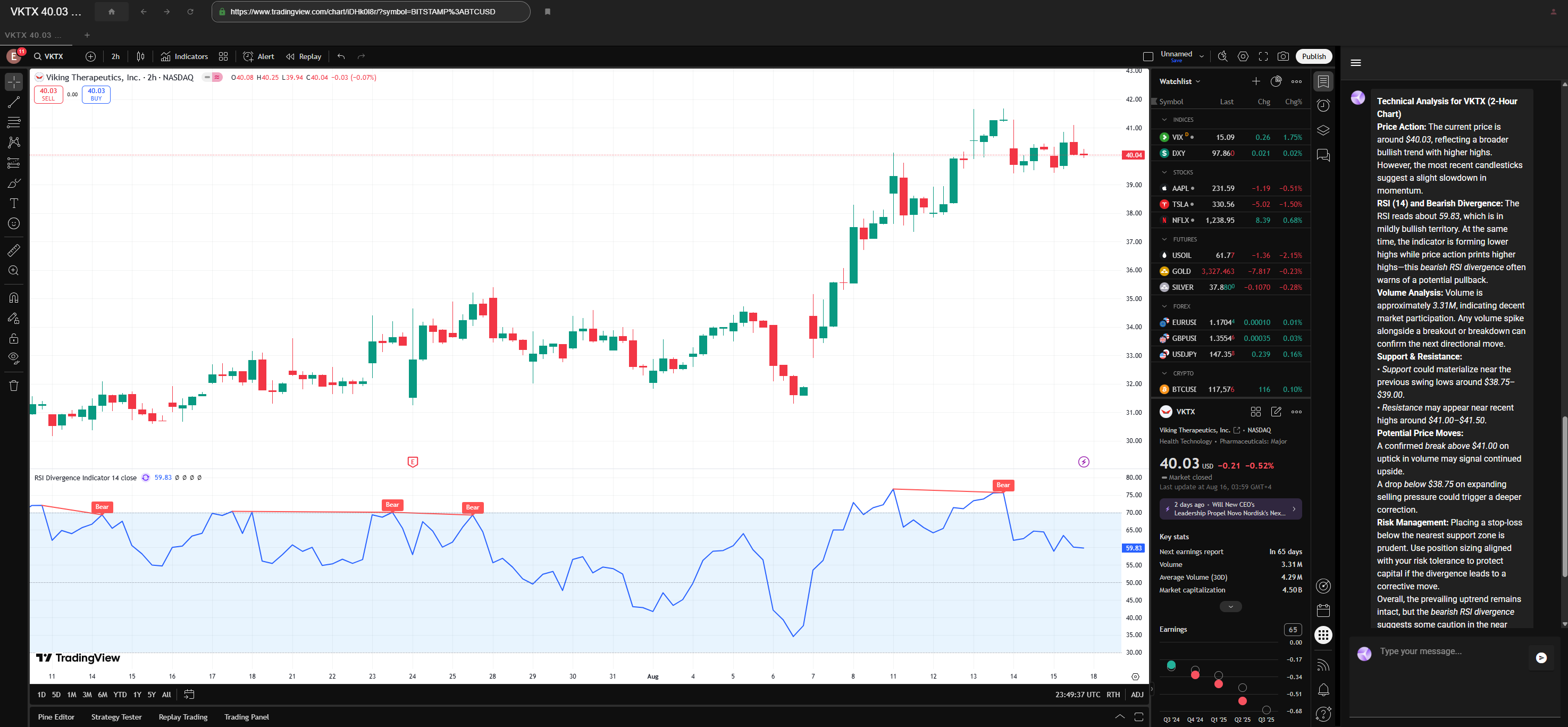The width and height of the screenshot is (1568, 727).
Task: Enter fullscreen mode icon
Action: click(1263, 56)
